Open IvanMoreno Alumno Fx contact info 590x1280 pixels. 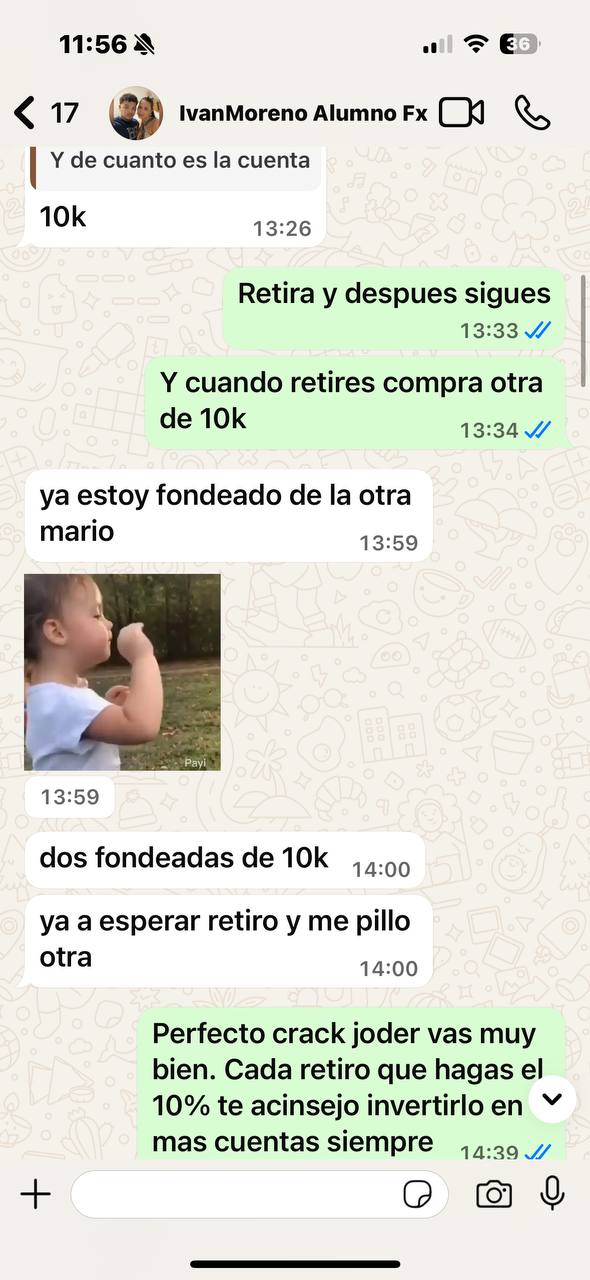pos(303,113)
